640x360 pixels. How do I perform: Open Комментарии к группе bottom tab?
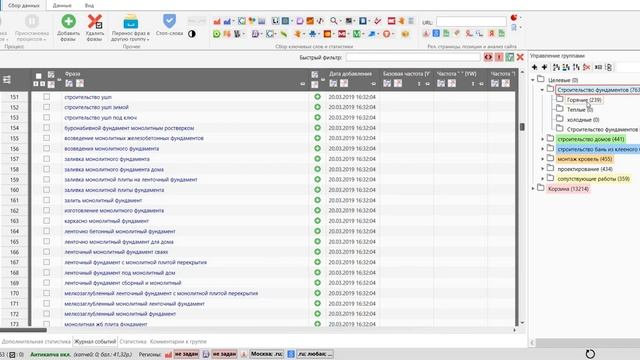click(178, 341)
